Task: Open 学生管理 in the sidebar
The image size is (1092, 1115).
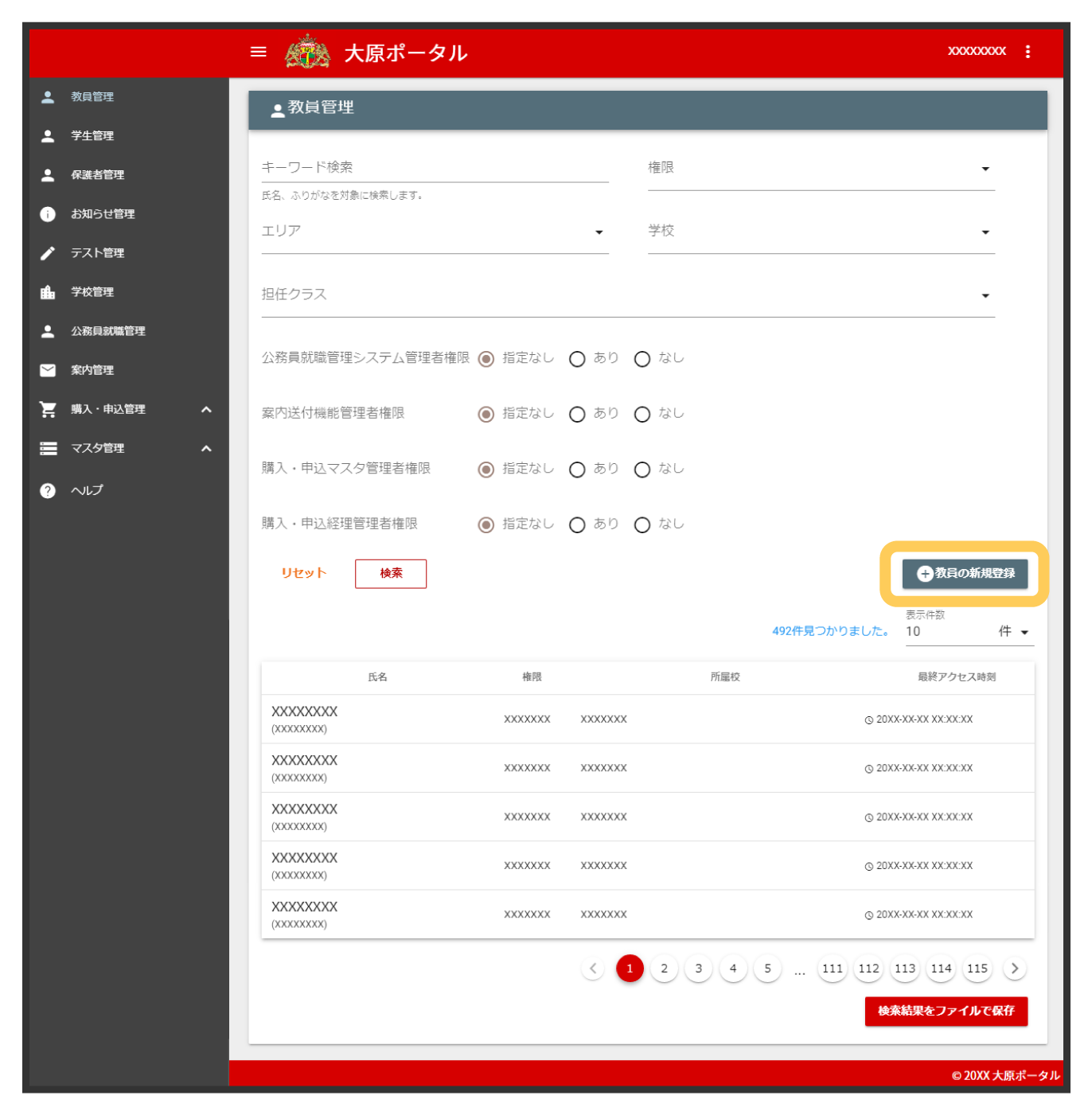Action: tap(92, 136)
